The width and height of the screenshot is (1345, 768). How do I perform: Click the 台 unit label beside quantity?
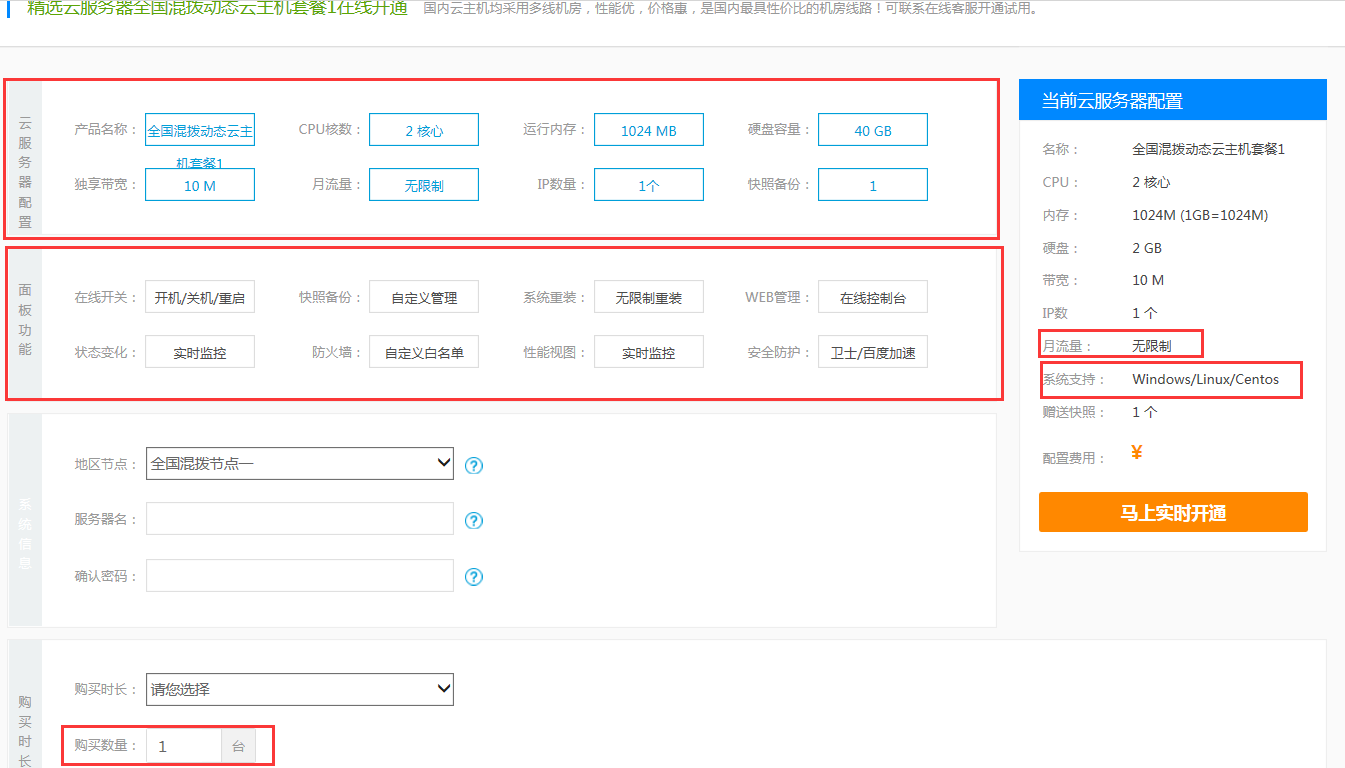coord(238,746)
